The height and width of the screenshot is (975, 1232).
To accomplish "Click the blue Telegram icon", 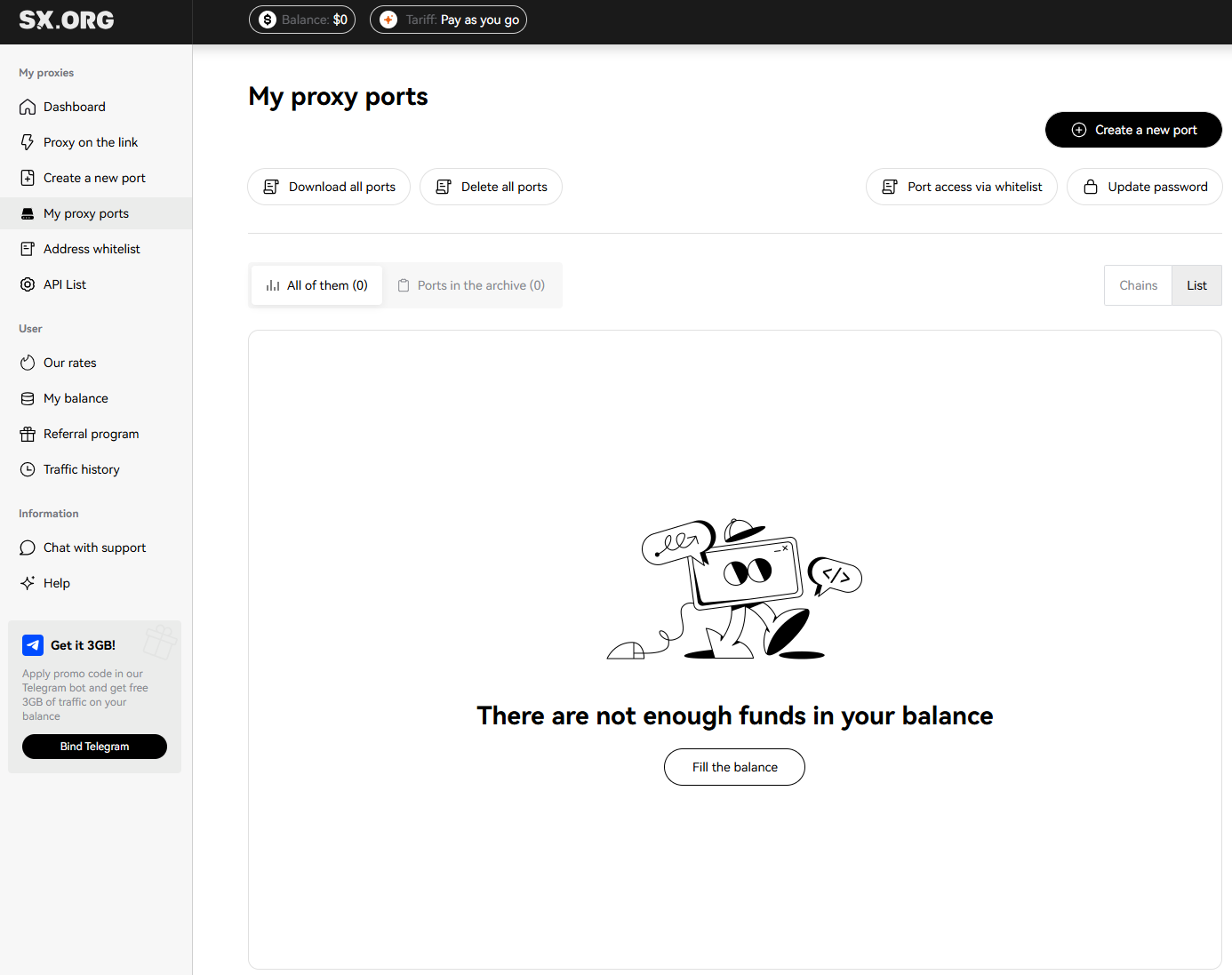I will [33, 645].
